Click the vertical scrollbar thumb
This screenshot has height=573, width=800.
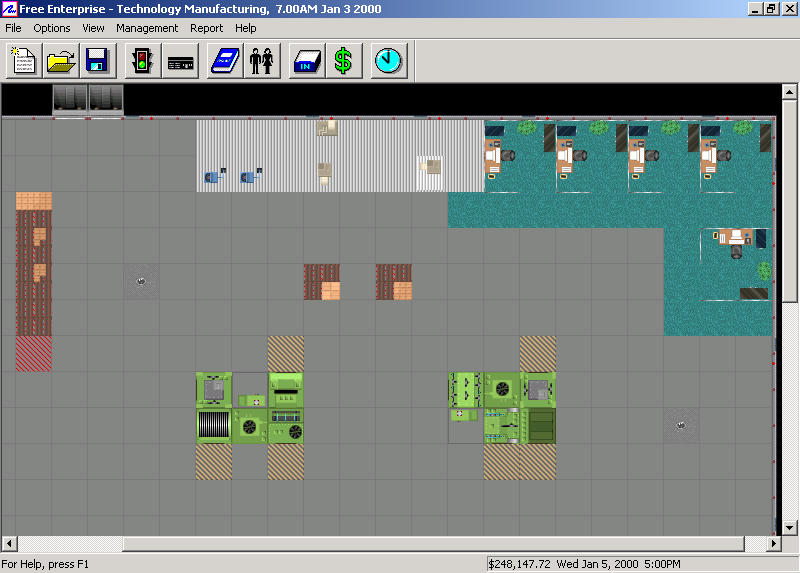tap(790, 201)
